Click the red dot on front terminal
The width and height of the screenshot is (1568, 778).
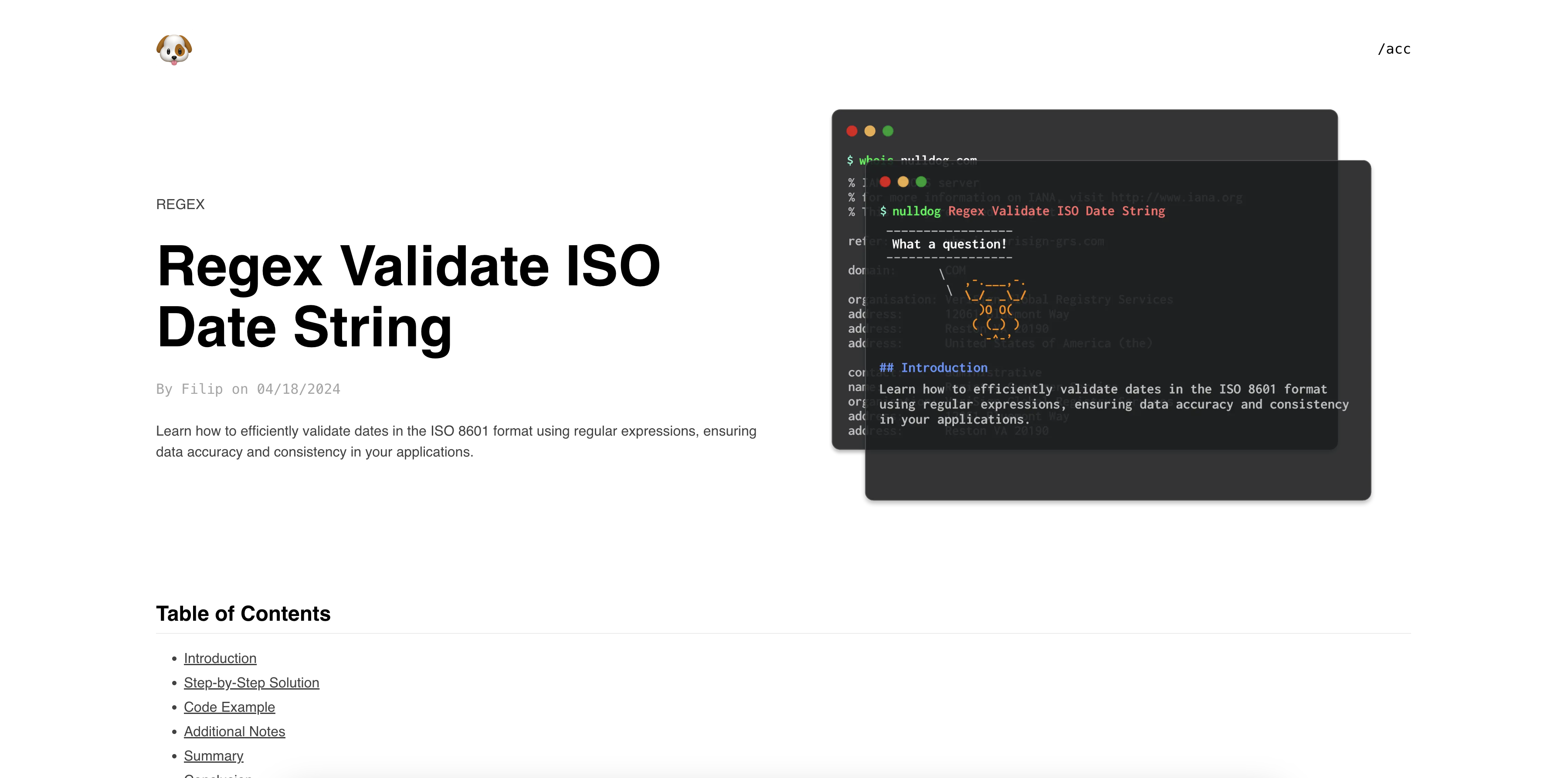[885, 182]
